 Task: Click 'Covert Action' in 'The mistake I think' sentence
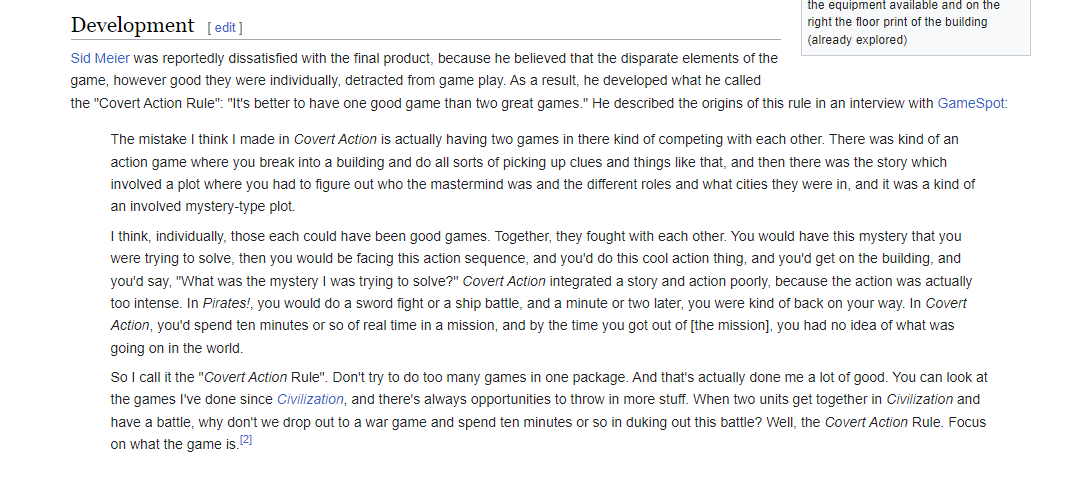click(x=335, y=139)
